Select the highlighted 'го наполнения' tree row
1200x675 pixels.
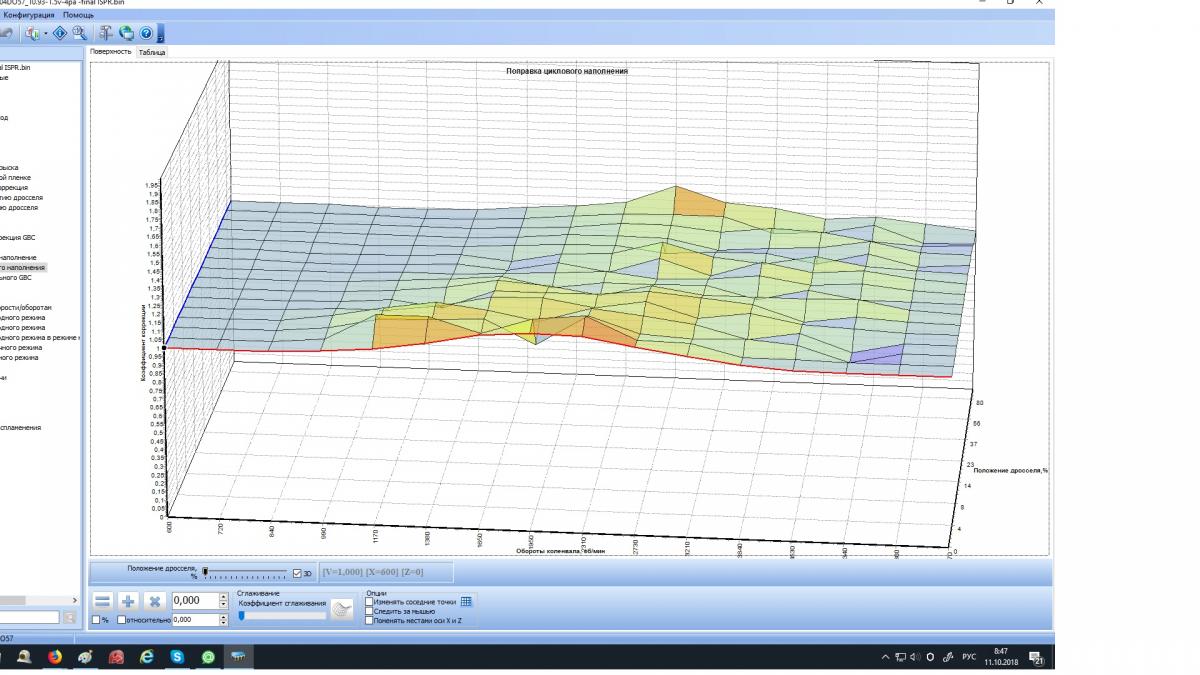[x=23, y=268]
